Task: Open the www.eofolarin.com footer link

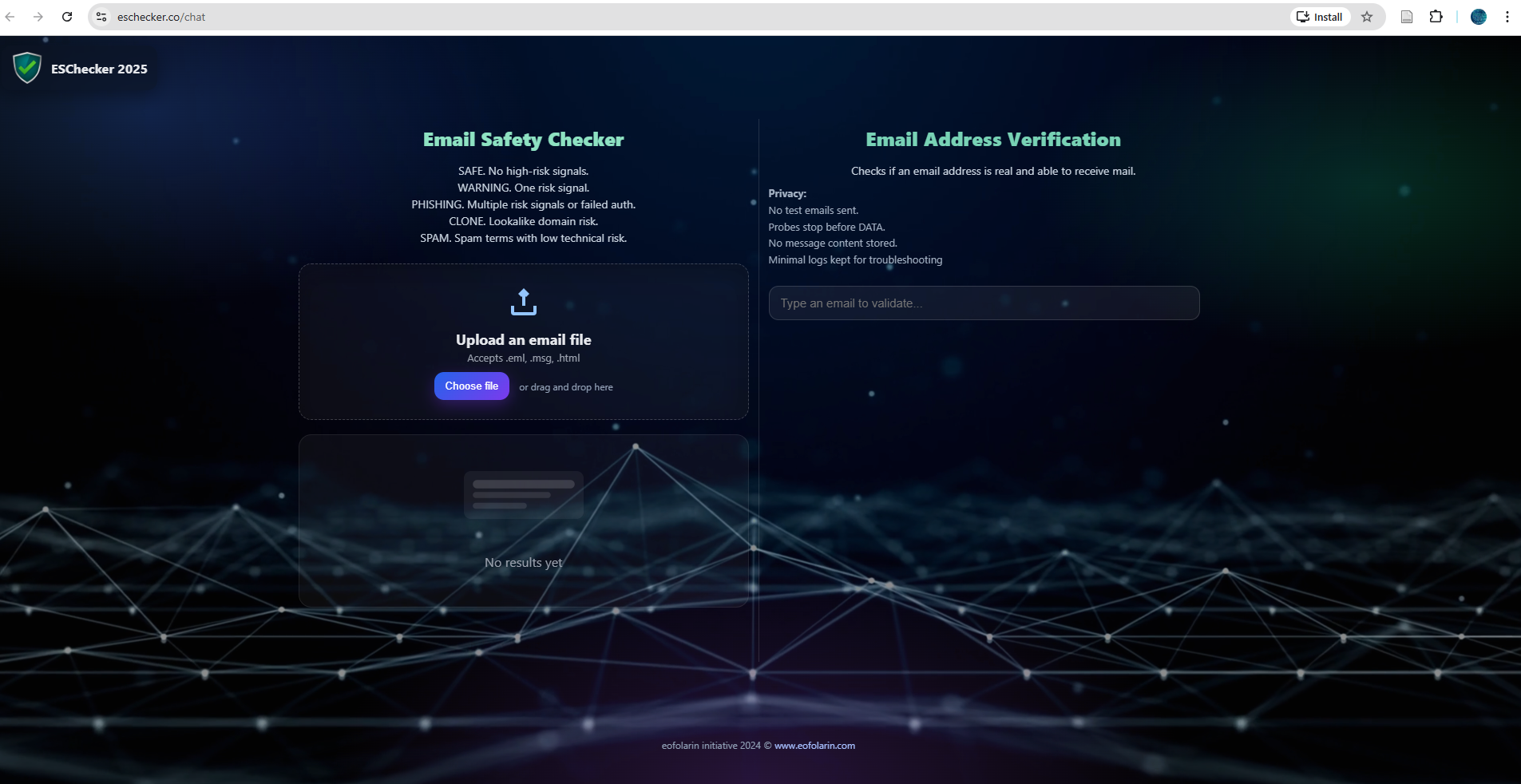Action: click(x=814, y=746)
